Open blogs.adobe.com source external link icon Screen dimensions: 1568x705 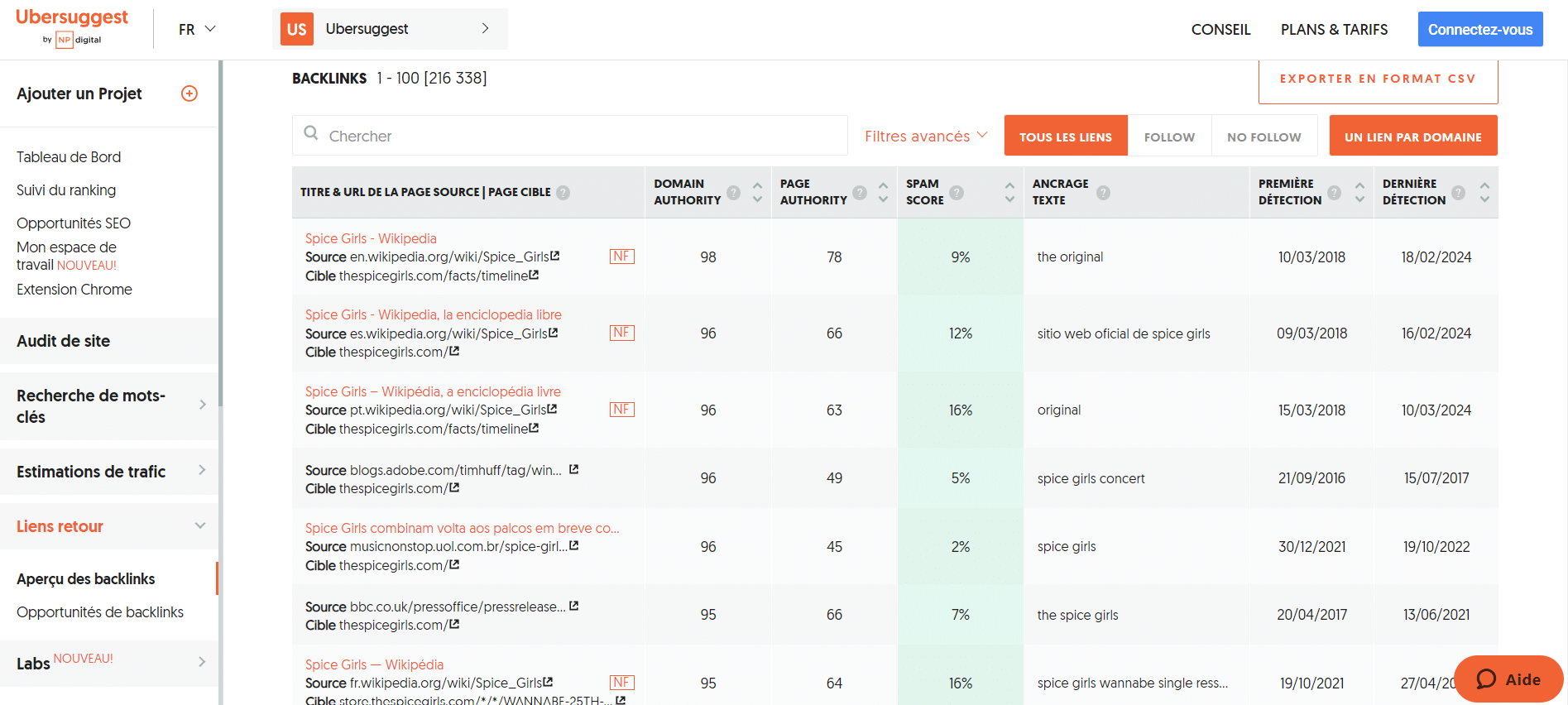coord(573,469)
